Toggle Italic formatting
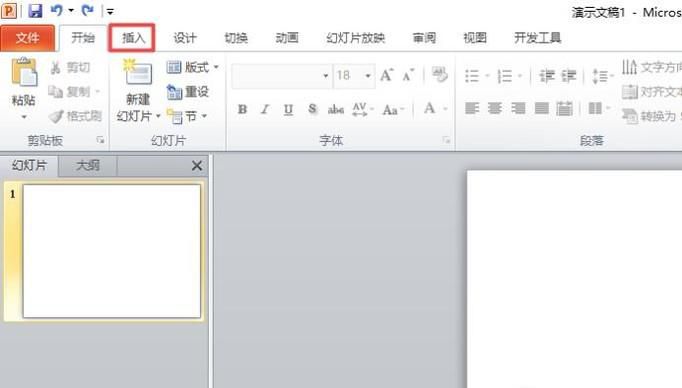The width and height of the screenshot is (682, 388). tap(265, 109)
